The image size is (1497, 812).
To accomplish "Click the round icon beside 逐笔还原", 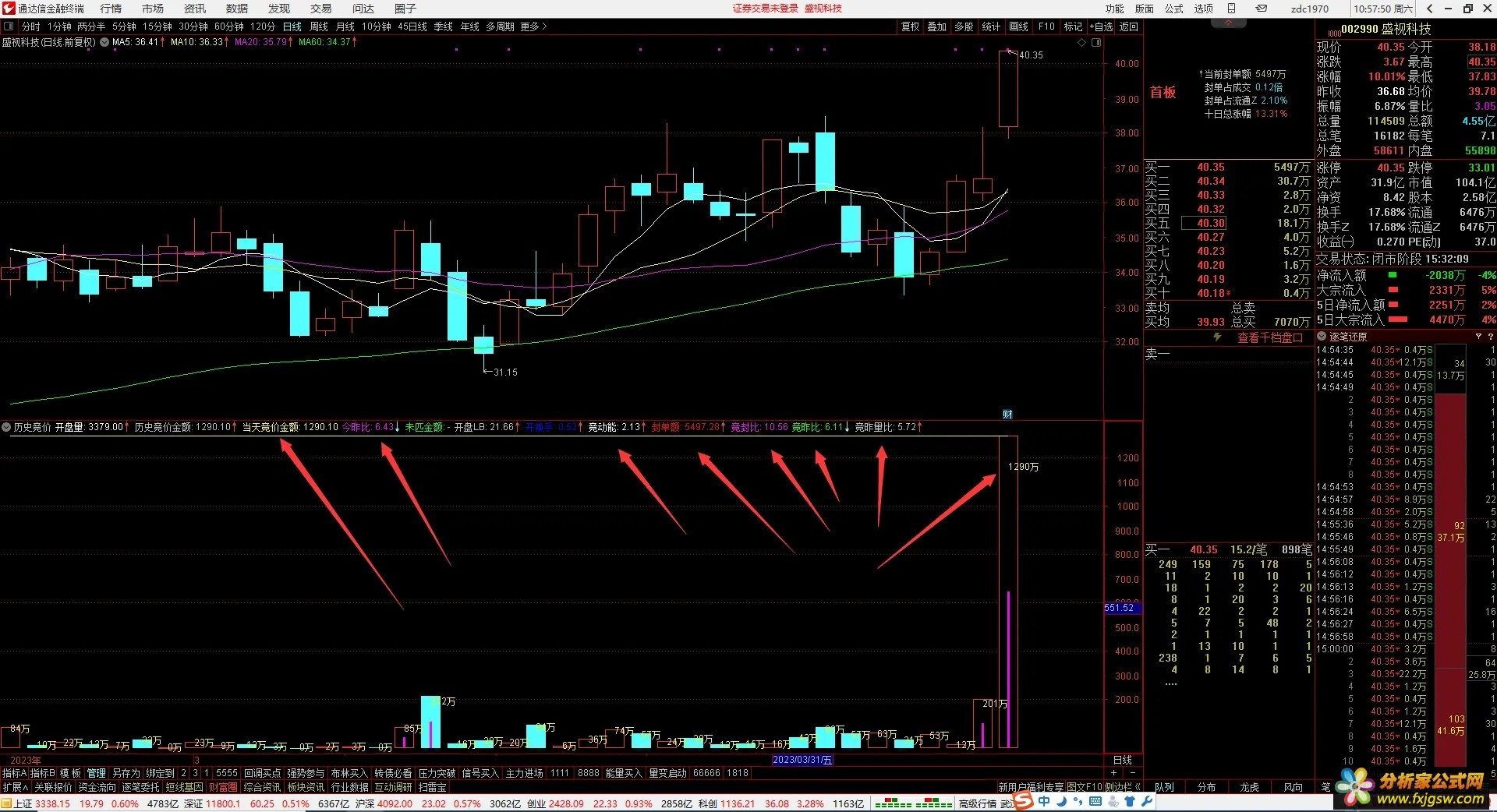I will [x=1322, y=337].
